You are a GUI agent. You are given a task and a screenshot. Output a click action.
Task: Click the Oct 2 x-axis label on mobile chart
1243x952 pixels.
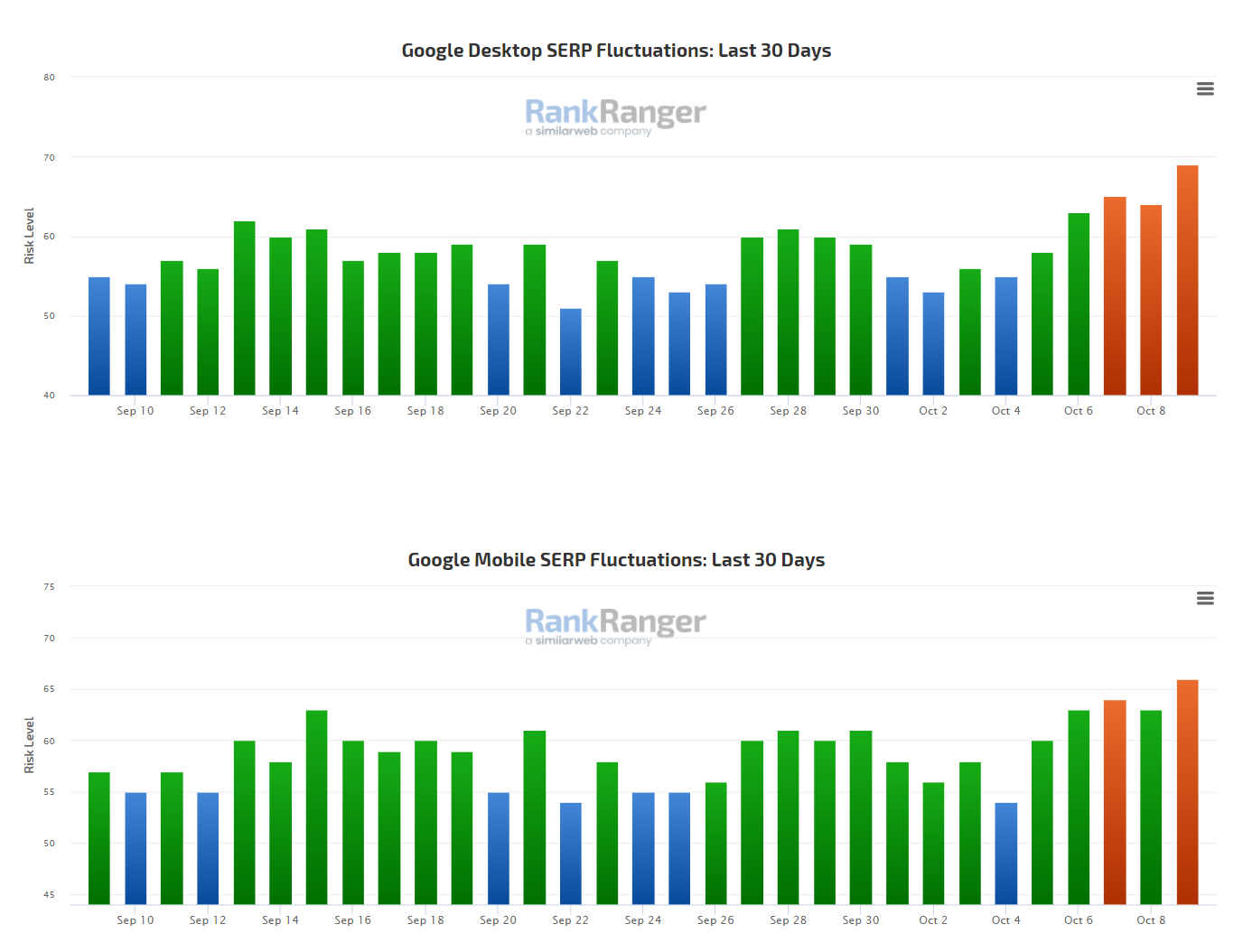pyautogui.click(x=933, y=920)
